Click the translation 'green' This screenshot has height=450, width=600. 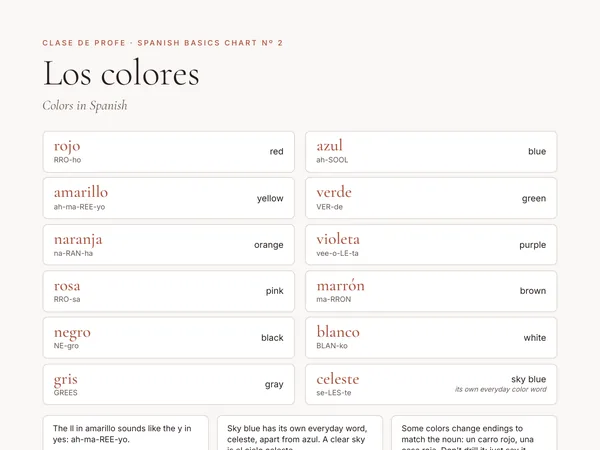[x=534, y=199]
